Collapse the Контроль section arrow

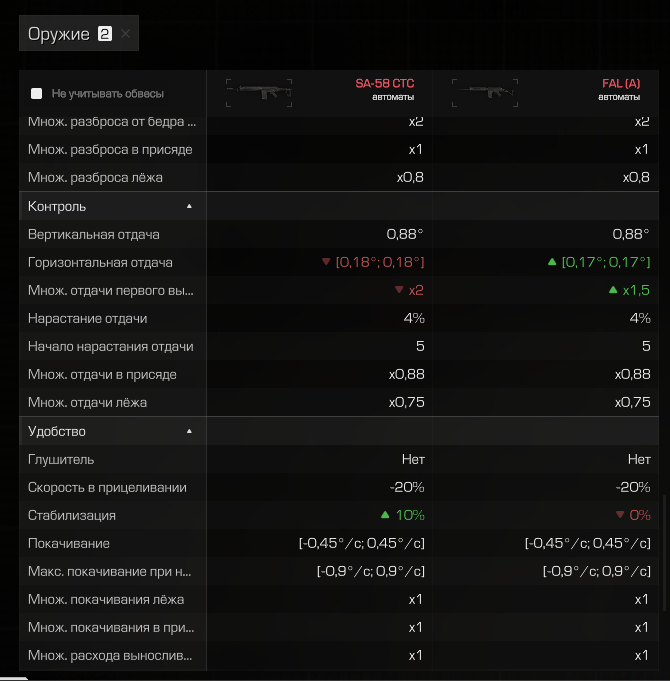click(189, 206)
